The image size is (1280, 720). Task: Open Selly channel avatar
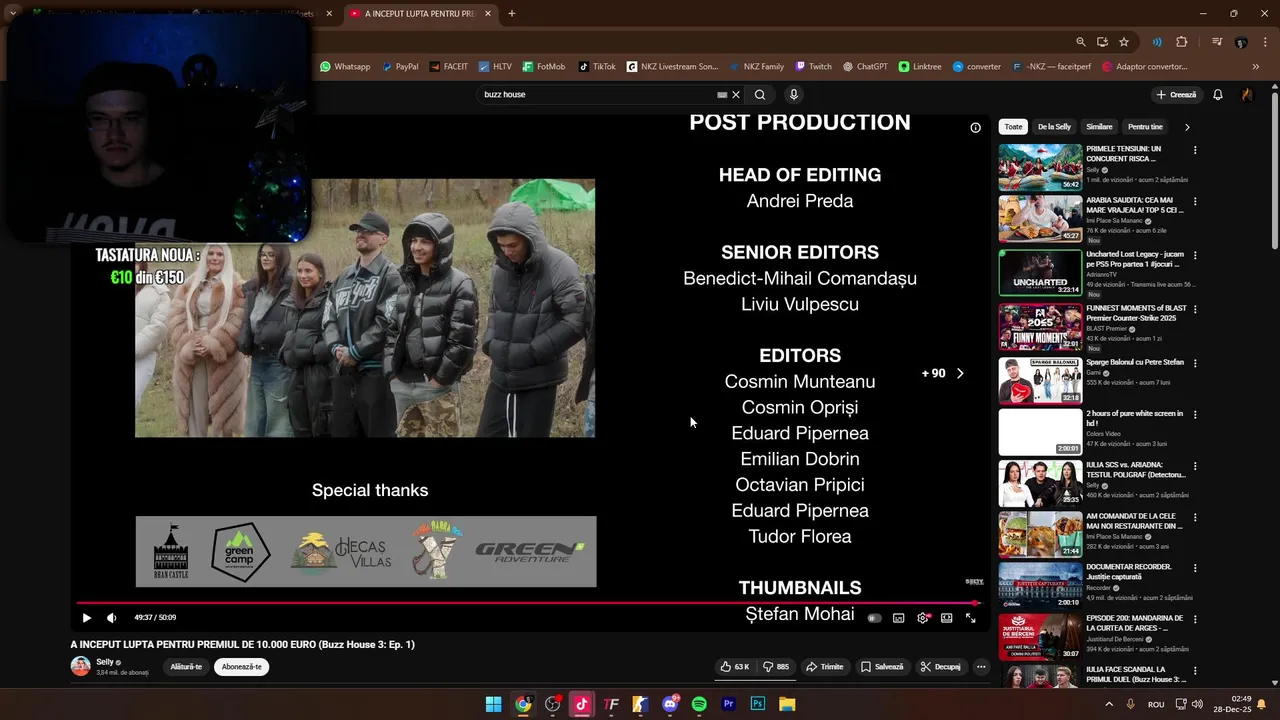coord(80,666)
